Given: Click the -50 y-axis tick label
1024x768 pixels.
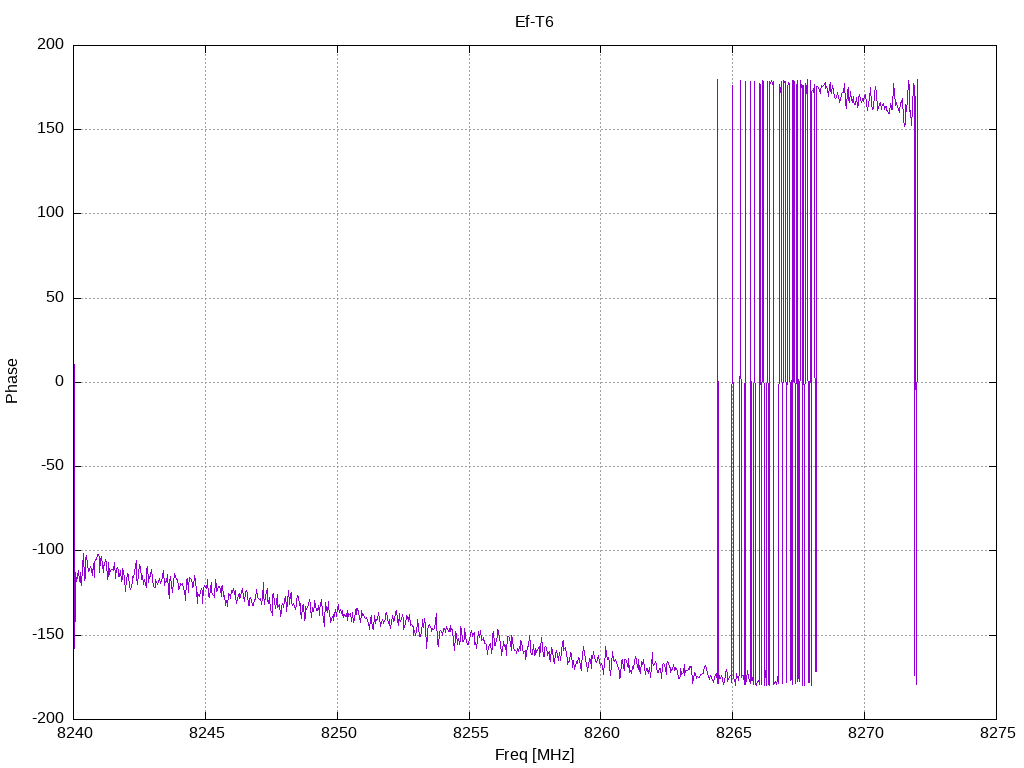Looking at the screenshot, I should [52, 466].
